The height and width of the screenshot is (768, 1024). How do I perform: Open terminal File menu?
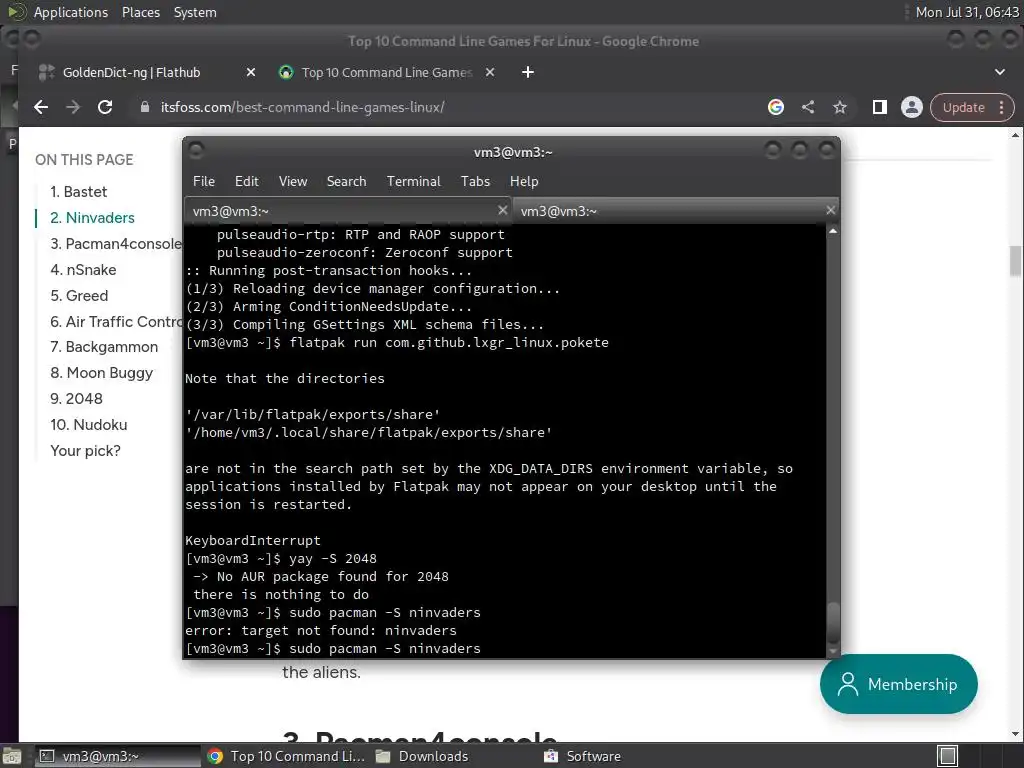(204, 182)
